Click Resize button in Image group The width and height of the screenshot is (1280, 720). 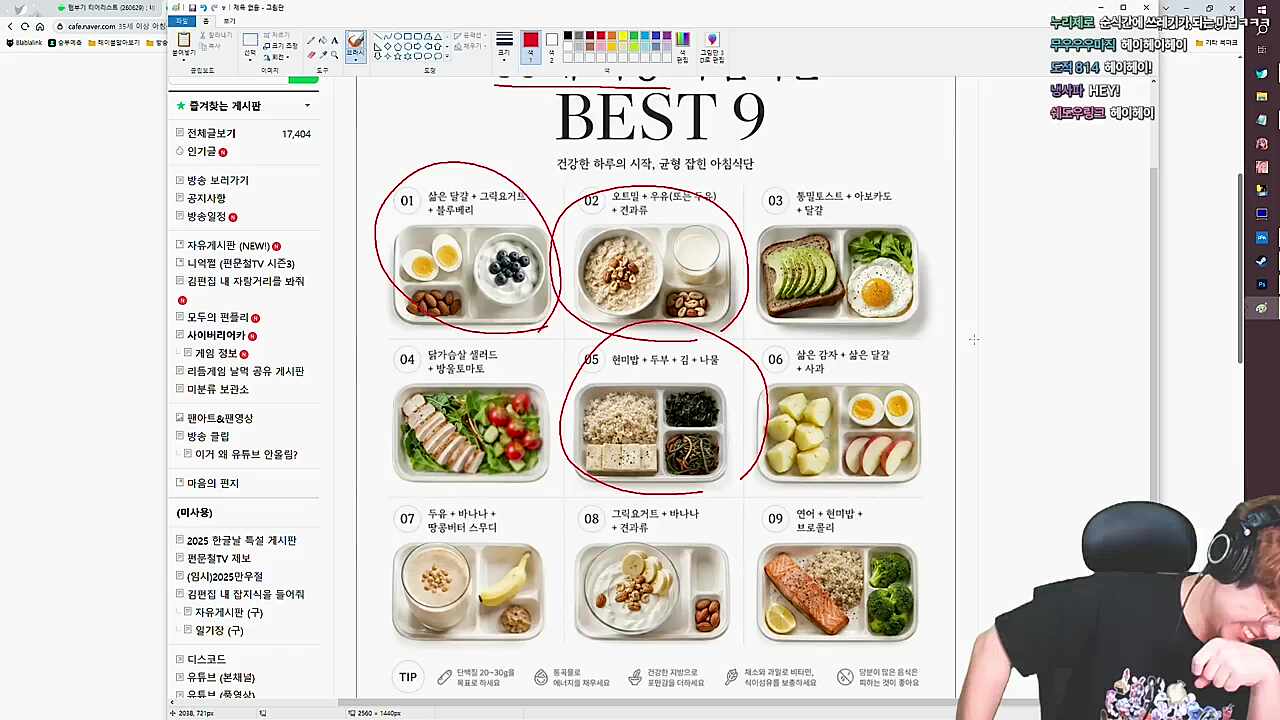[x=279, y=46]
